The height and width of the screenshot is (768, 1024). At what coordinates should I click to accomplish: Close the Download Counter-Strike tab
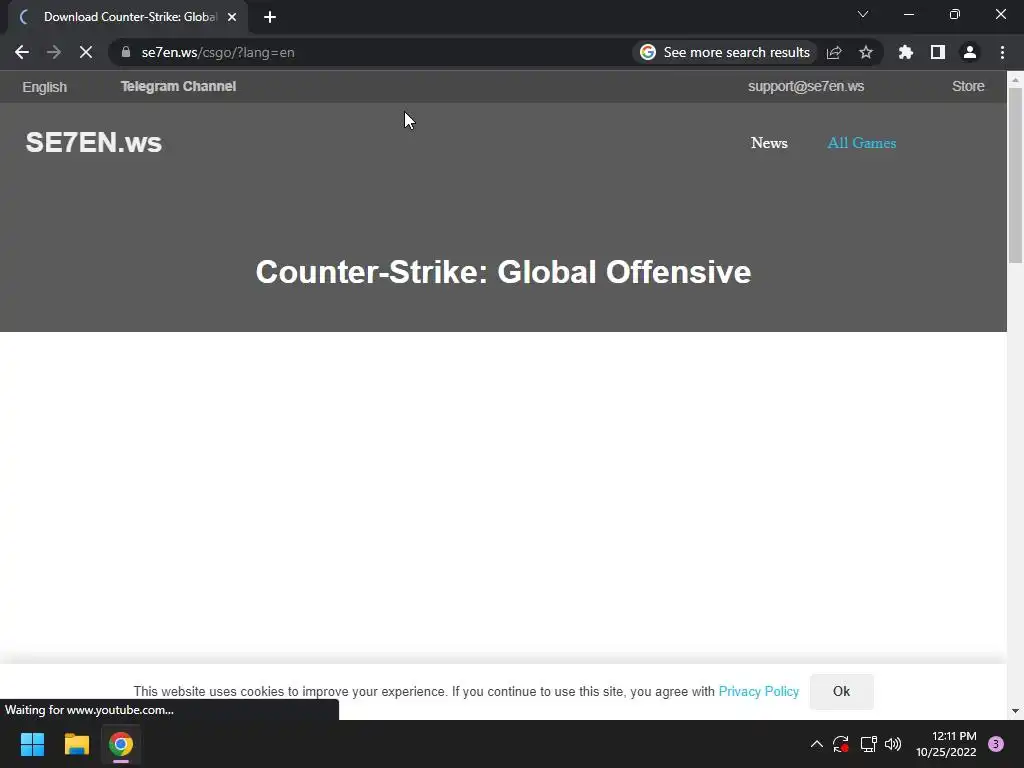pos(232,17)
